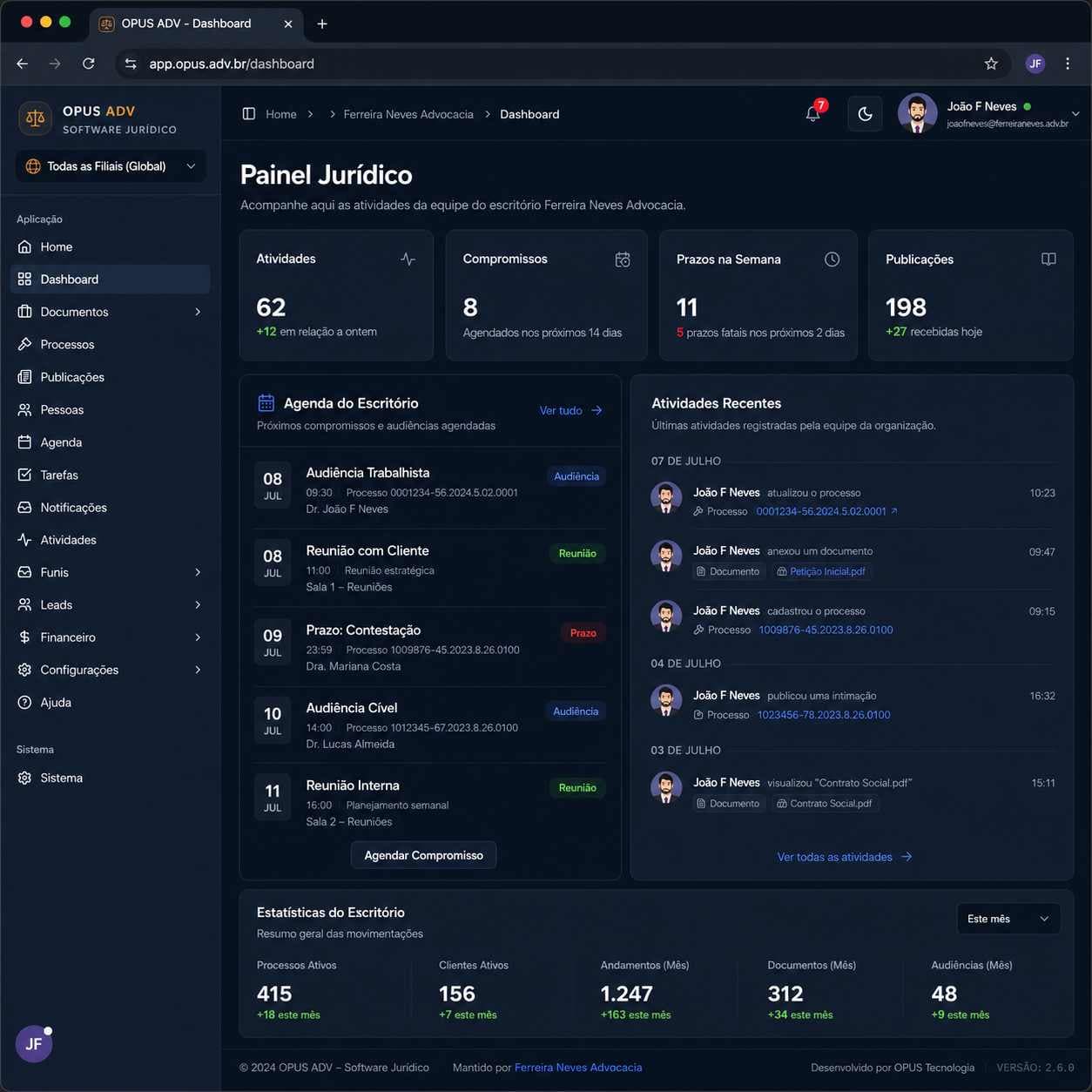Select the Audiência Trabalhista agenda entry

click(x=430, y=490)
